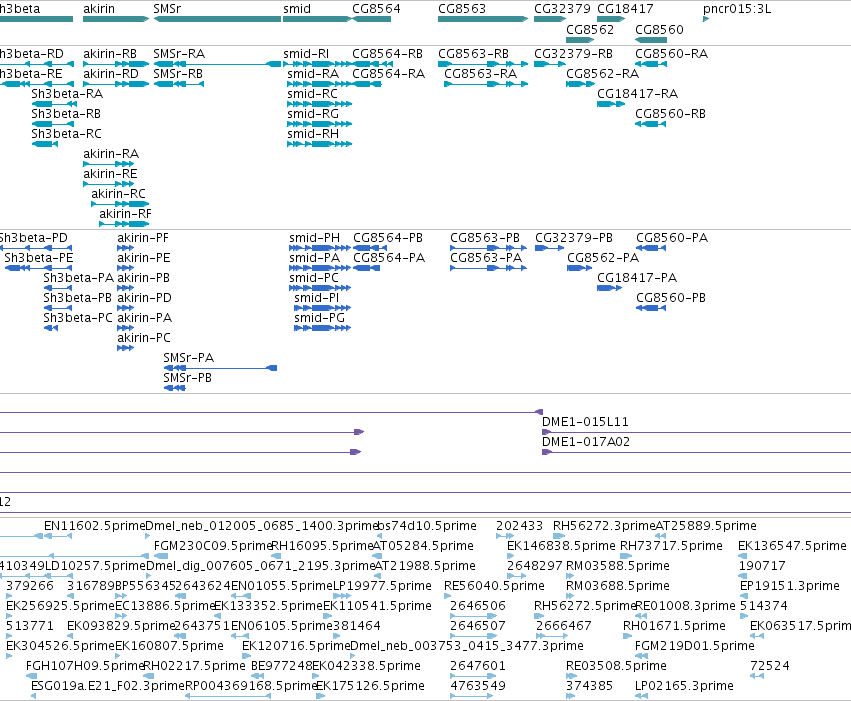Select EST RE56040.5prime
851x701 pixels.
point(494,587)
